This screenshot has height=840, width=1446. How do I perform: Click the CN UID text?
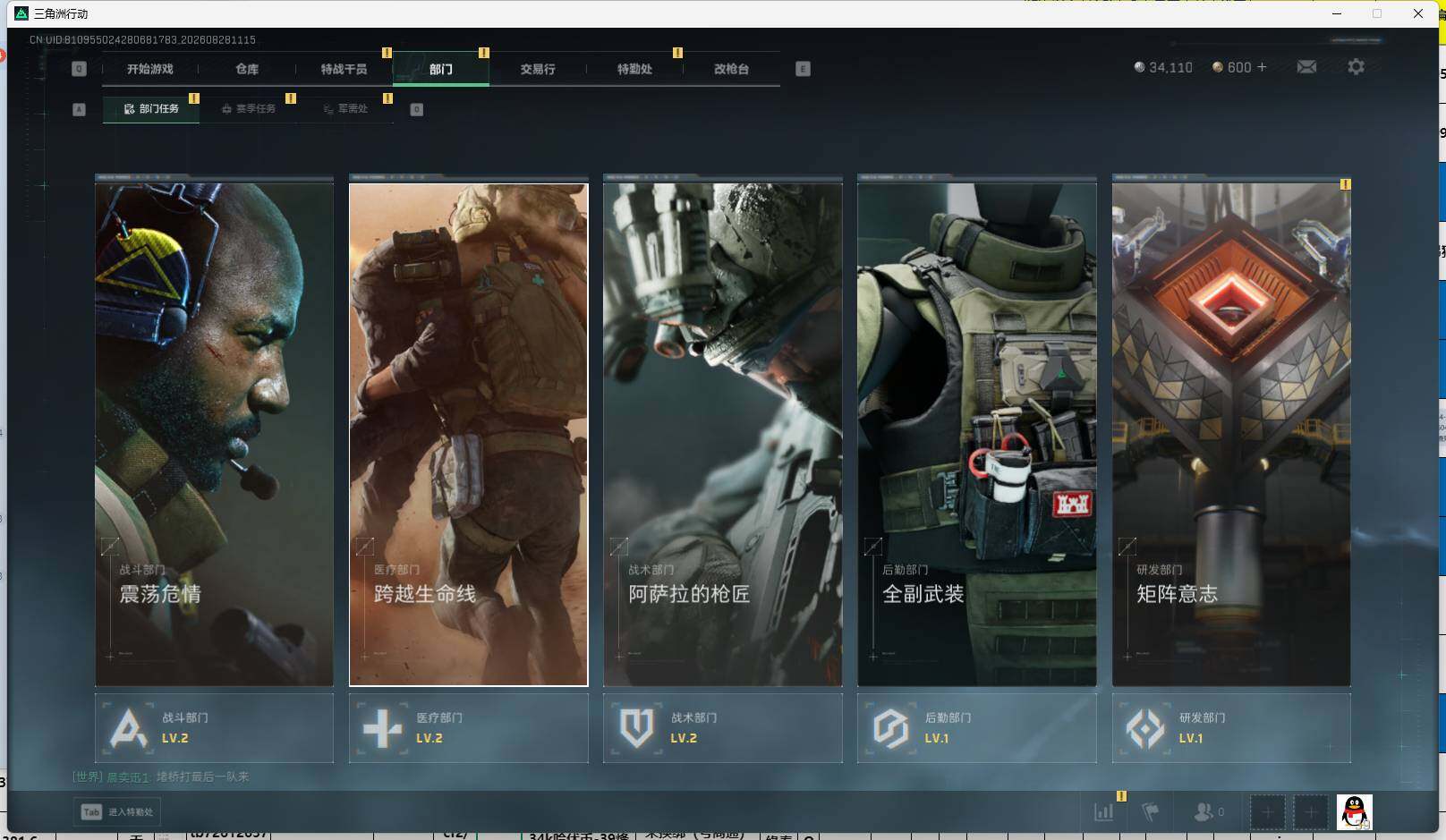pos(142,39)
